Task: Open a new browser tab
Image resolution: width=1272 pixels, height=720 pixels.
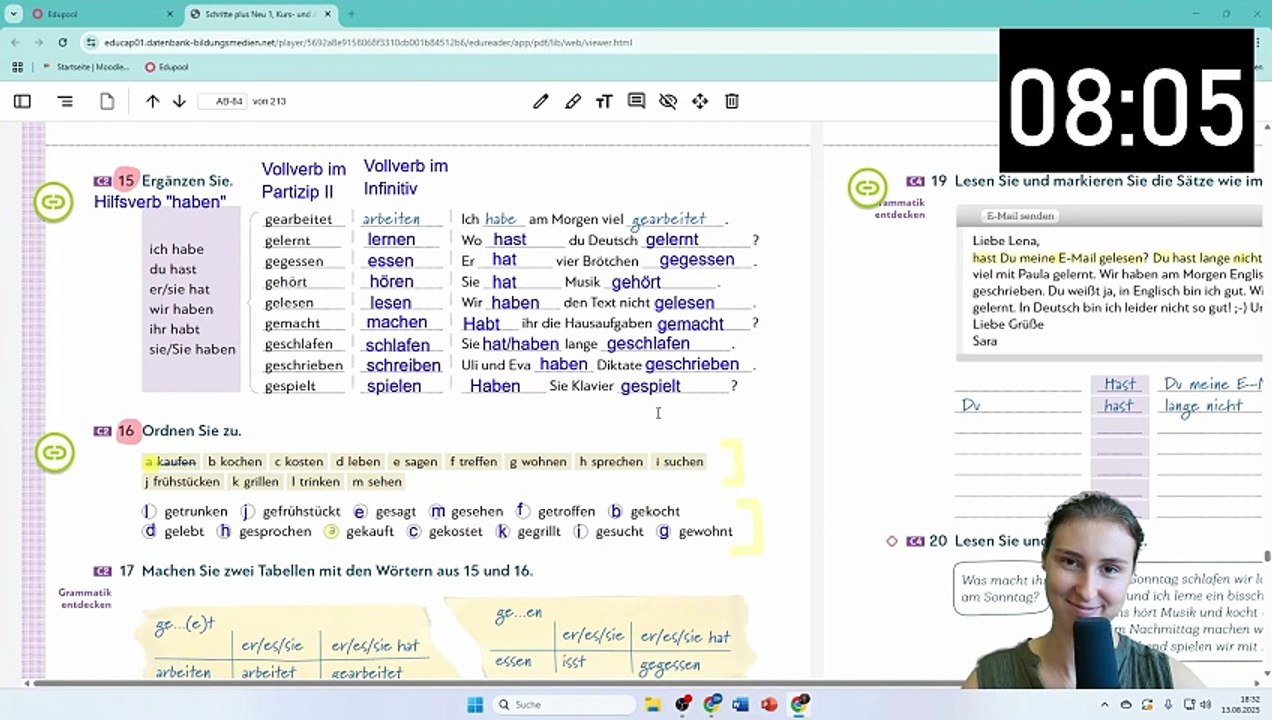Action: pos(351,14)
